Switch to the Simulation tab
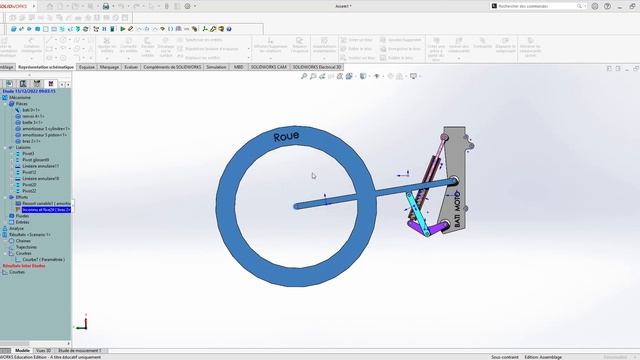The image size is (640, 360). tap(216, 67)
